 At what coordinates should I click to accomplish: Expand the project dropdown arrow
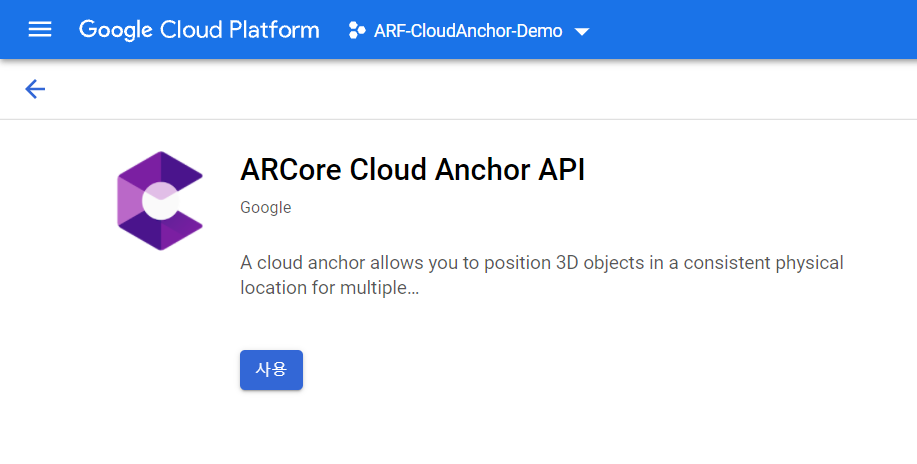pos(582,32)
